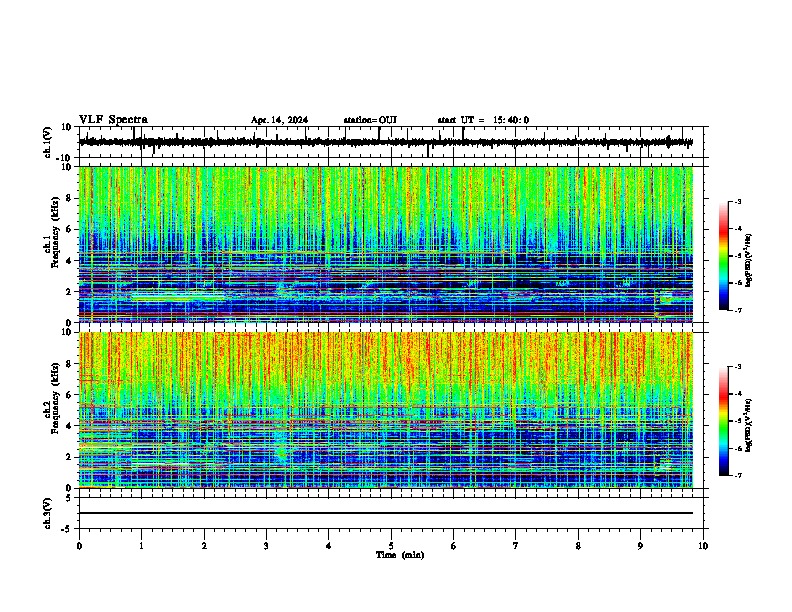Click the color scale bar beside ch.1 spectrogram
792x612 pixels.
coord(723,256)
